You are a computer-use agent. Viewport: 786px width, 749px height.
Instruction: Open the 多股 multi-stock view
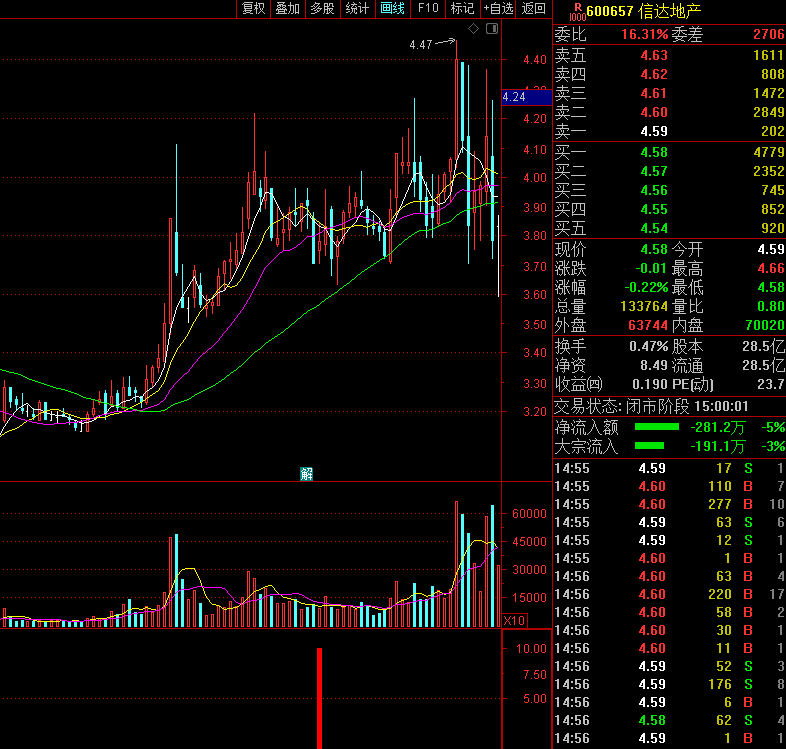[x=321, y=9]
